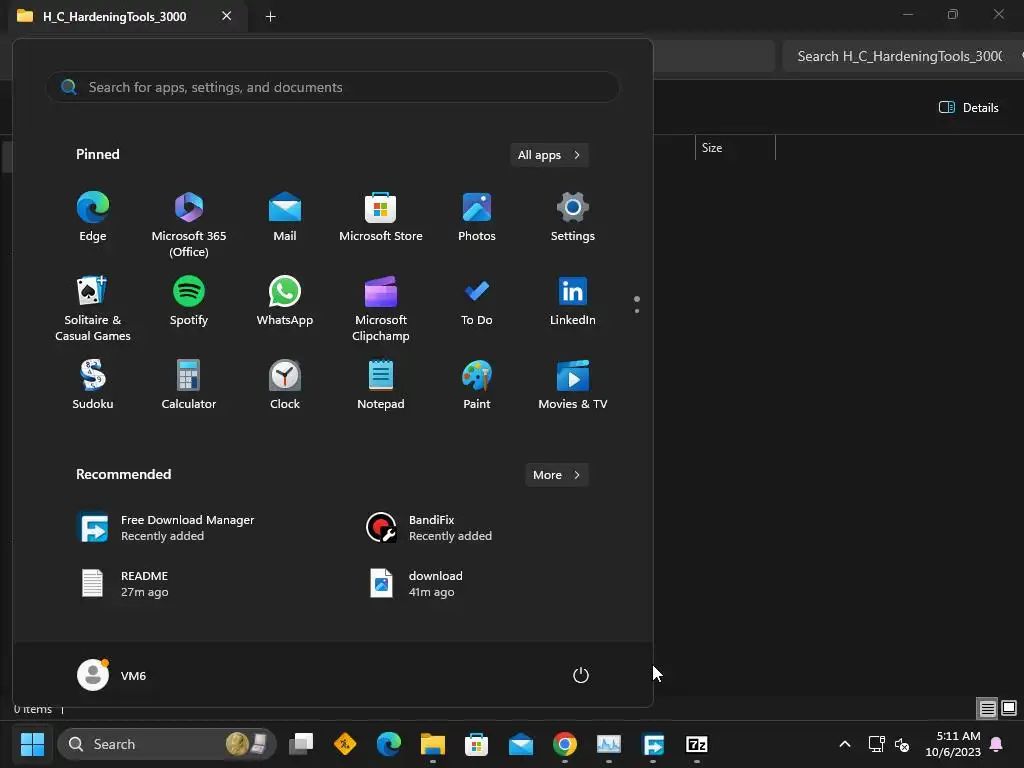Launch the Calculator app
Screen dimensions: 1024x768
189,385
